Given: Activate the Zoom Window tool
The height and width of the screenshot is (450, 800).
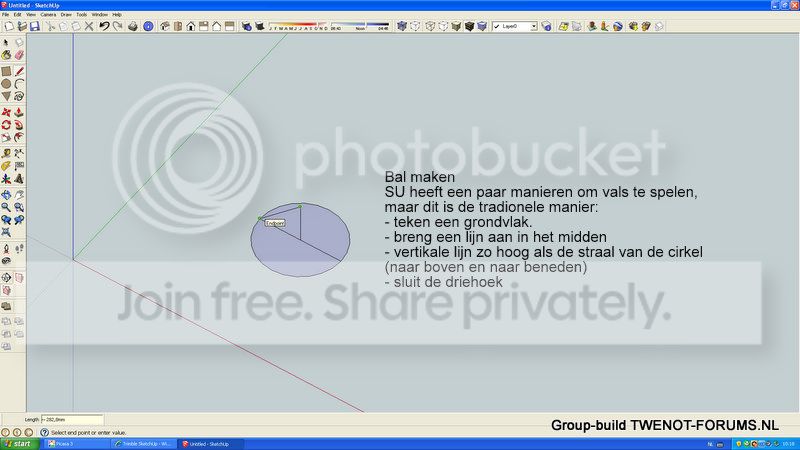Looking at the screenshot, I should (x=19, y=207).
